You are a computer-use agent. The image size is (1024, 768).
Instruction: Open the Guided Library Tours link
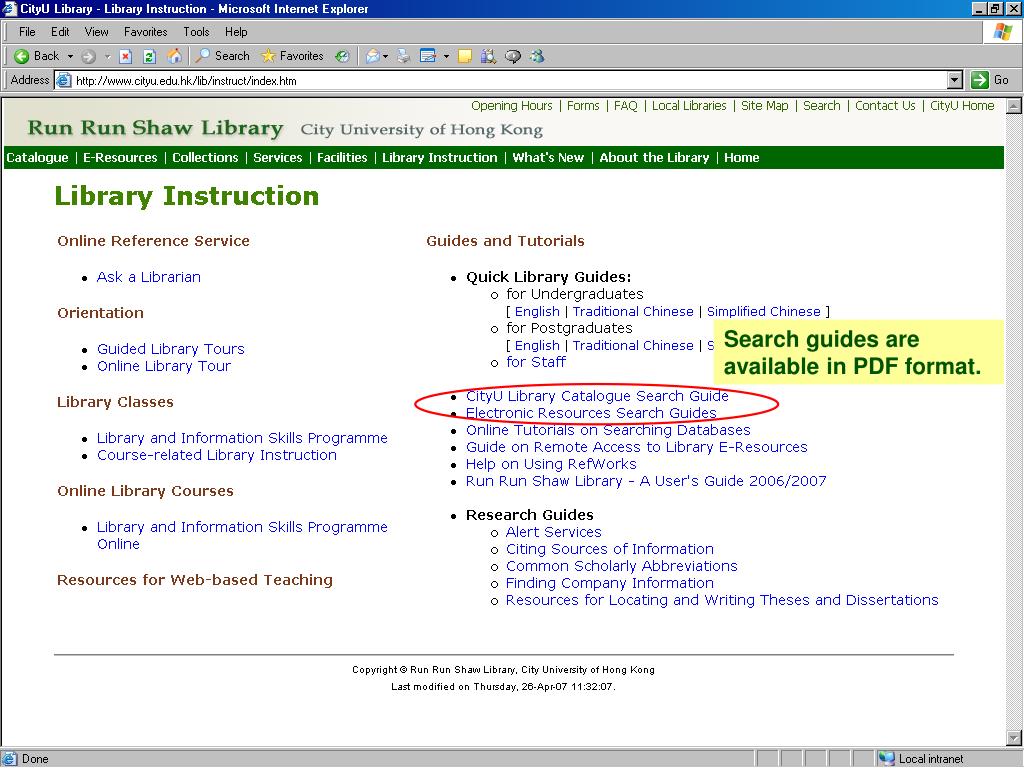pos(170,349)
